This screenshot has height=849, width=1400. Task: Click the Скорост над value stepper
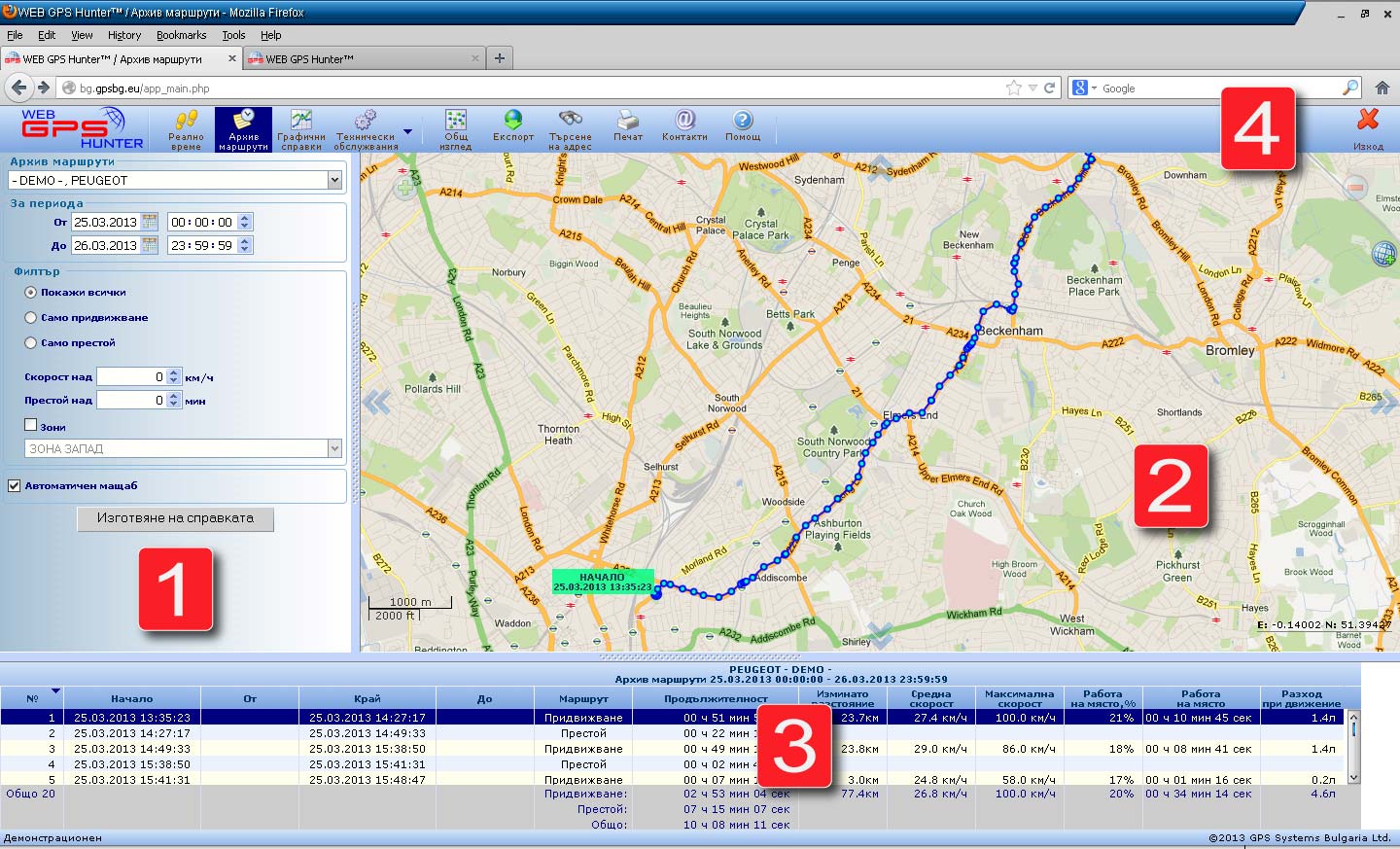174,376
